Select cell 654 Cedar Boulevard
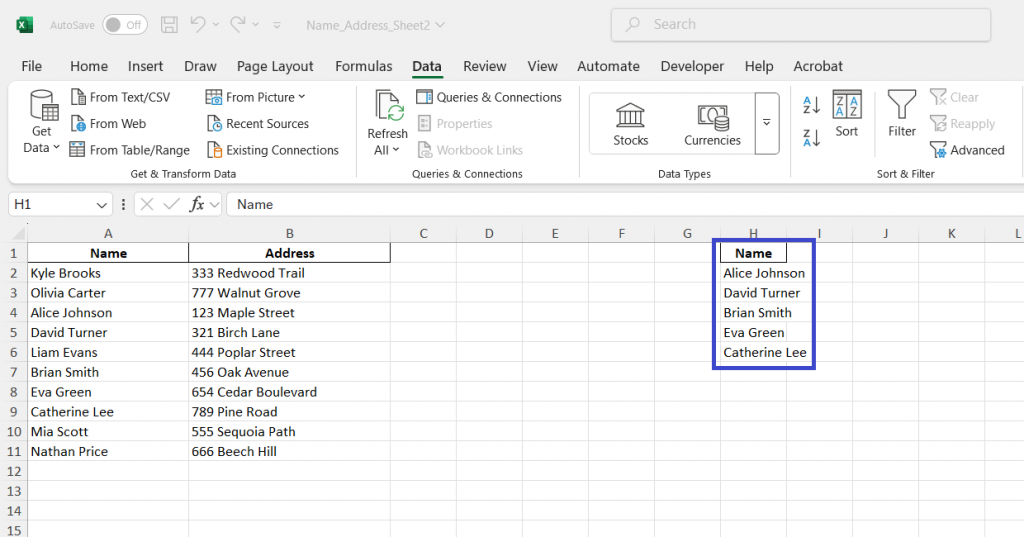The image size is (1024, 537). (289, 392)
